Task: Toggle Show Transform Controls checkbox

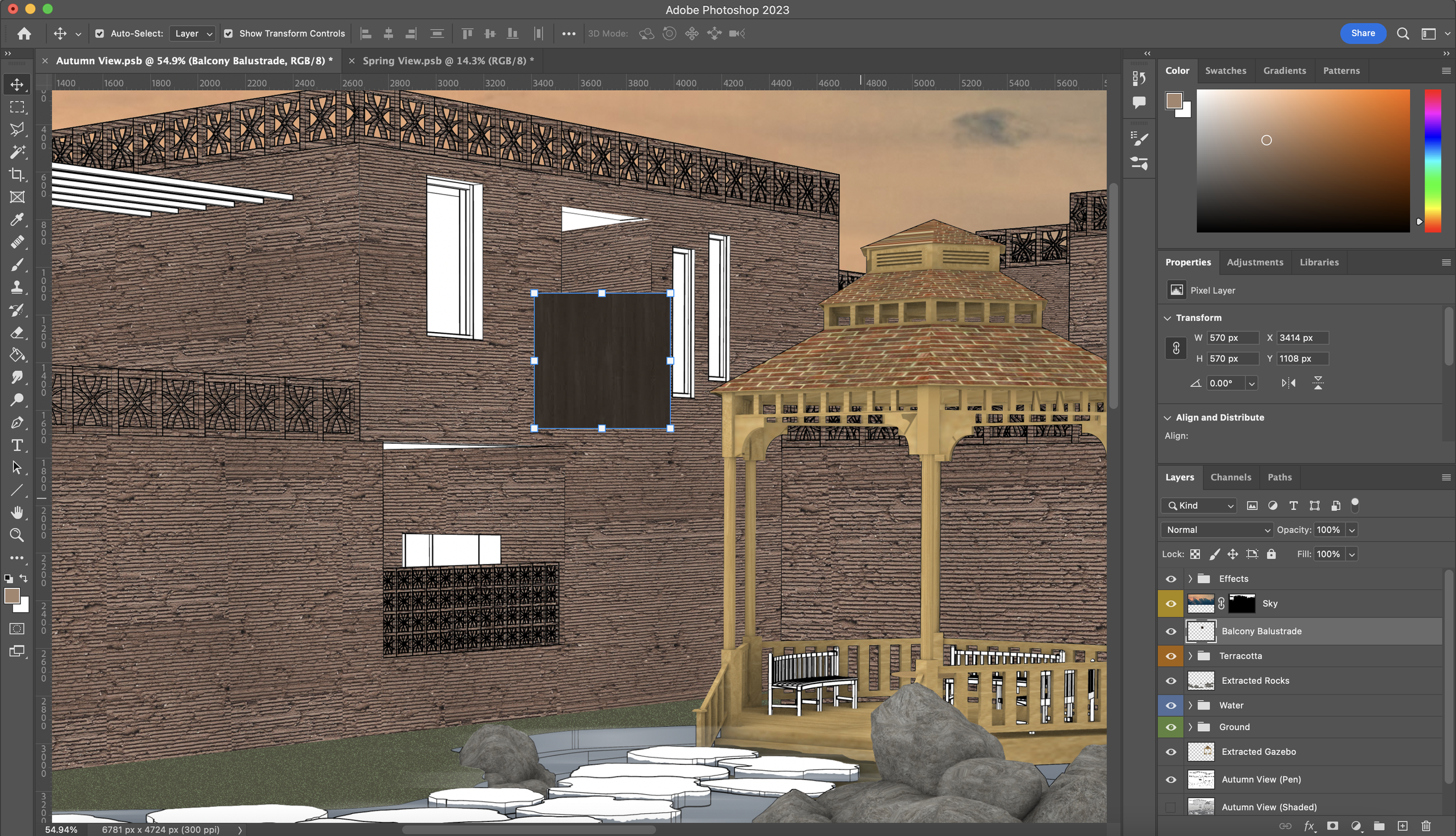Action: pyautogui.click(x=228, y=34)
